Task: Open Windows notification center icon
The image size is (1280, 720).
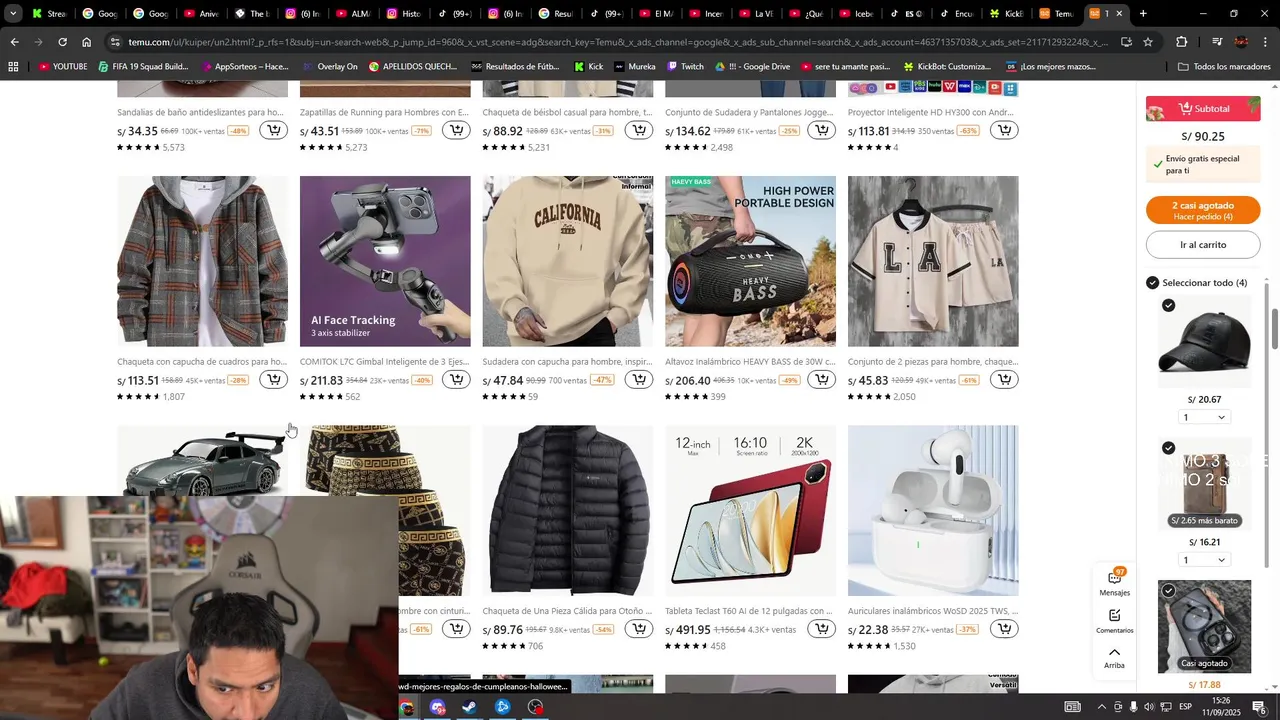Action: tap(1259, 707)
